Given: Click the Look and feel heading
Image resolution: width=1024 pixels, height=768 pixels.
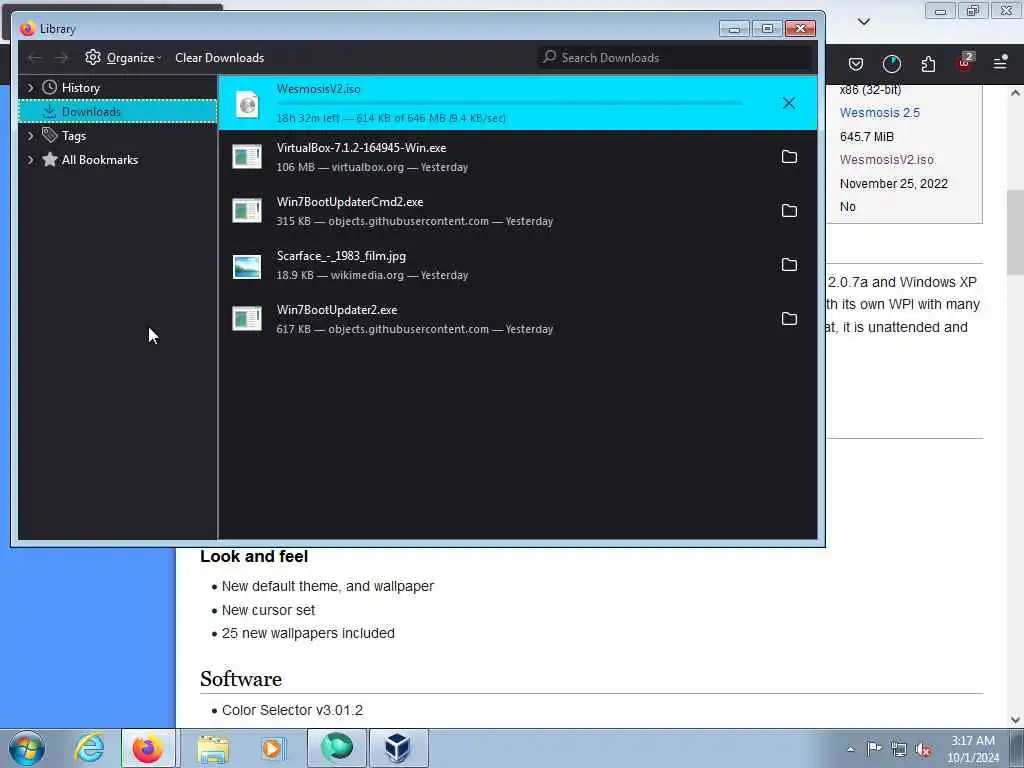Looking at the screenshot, I should point(254,556).
